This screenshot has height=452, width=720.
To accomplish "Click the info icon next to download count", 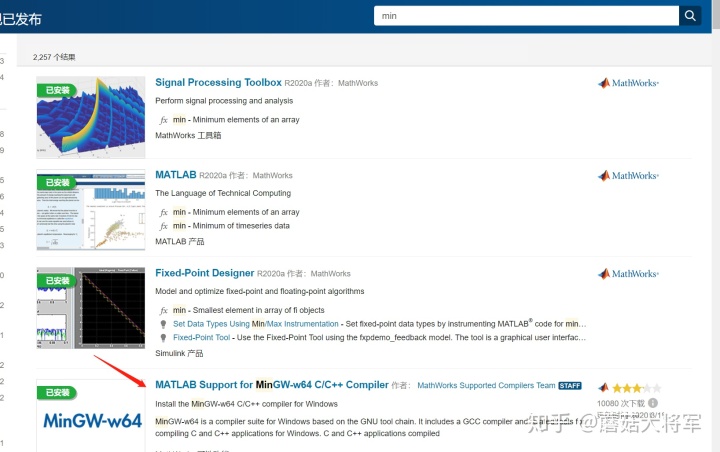I will tap(652, 403).
